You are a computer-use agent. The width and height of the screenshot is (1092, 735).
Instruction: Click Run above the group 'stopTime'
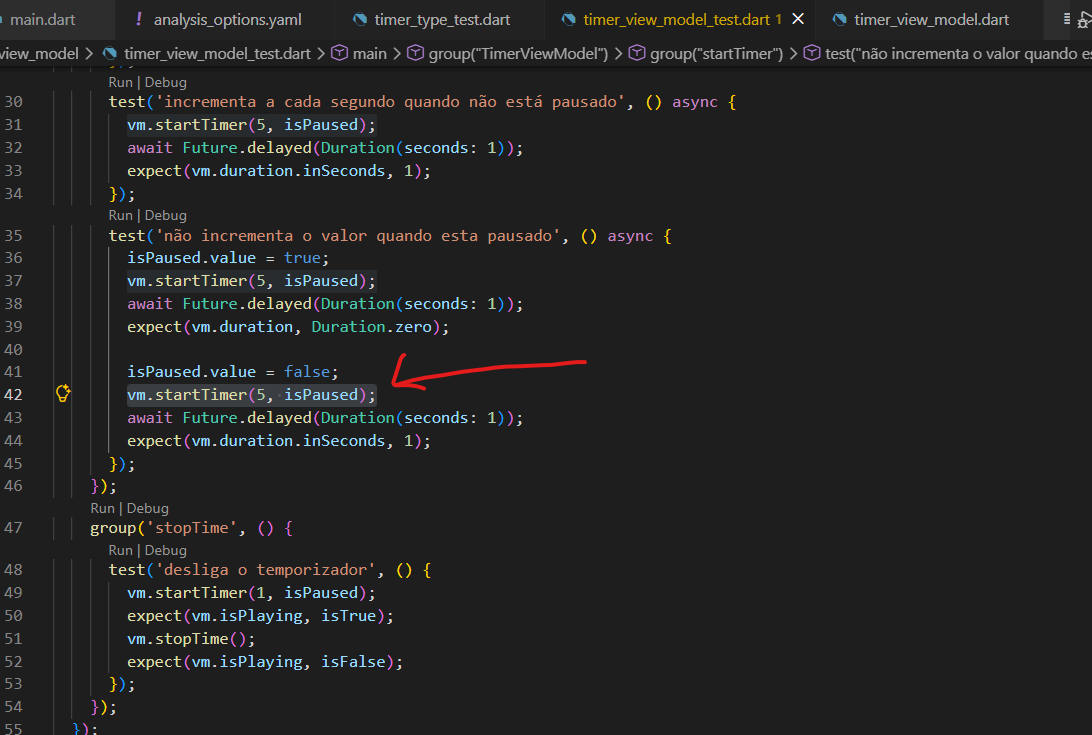click(x=102, y=509)
